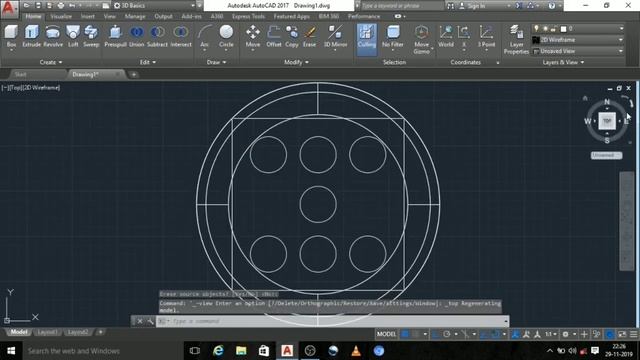
Task: Open Layer Properties manager
Action: (516, 39)
